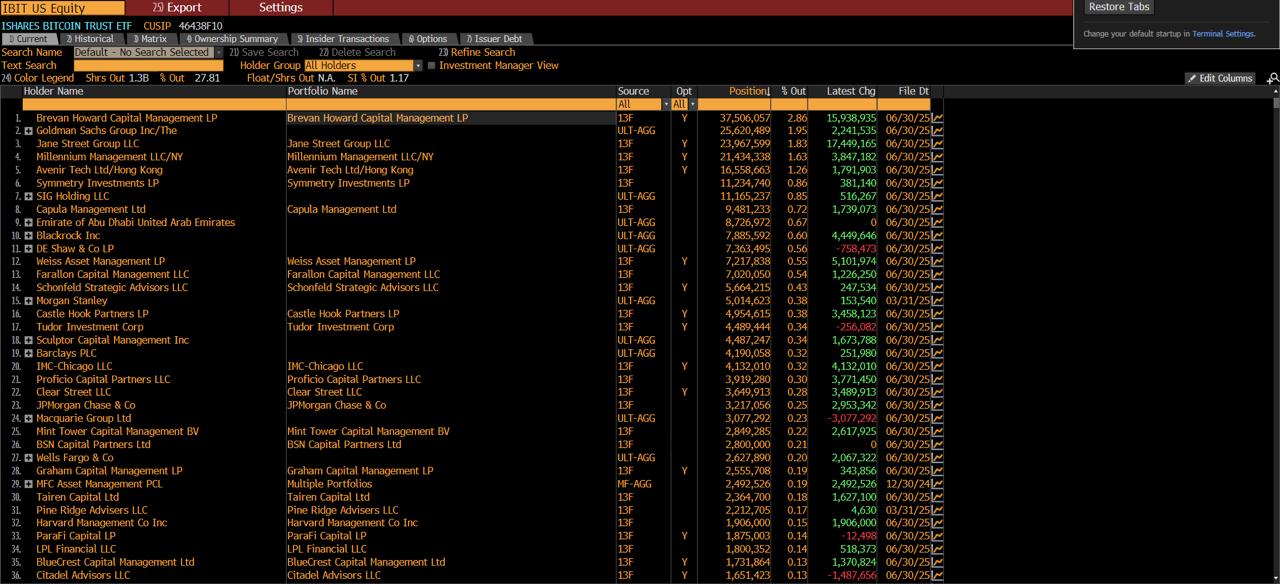
Task: Click Delete Search
Action: click(x=358, y=52)
